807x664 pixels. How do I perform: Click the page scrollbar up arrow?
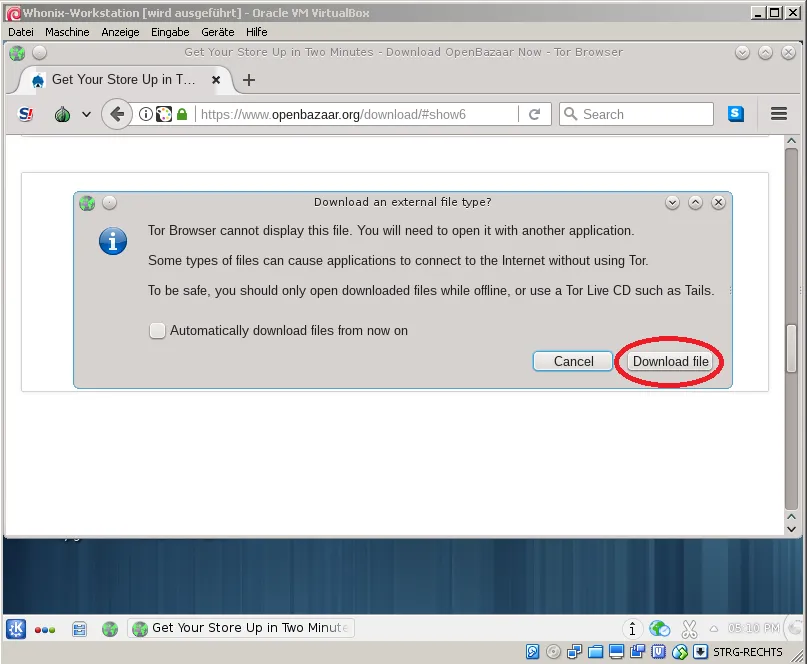pos(792,141)
